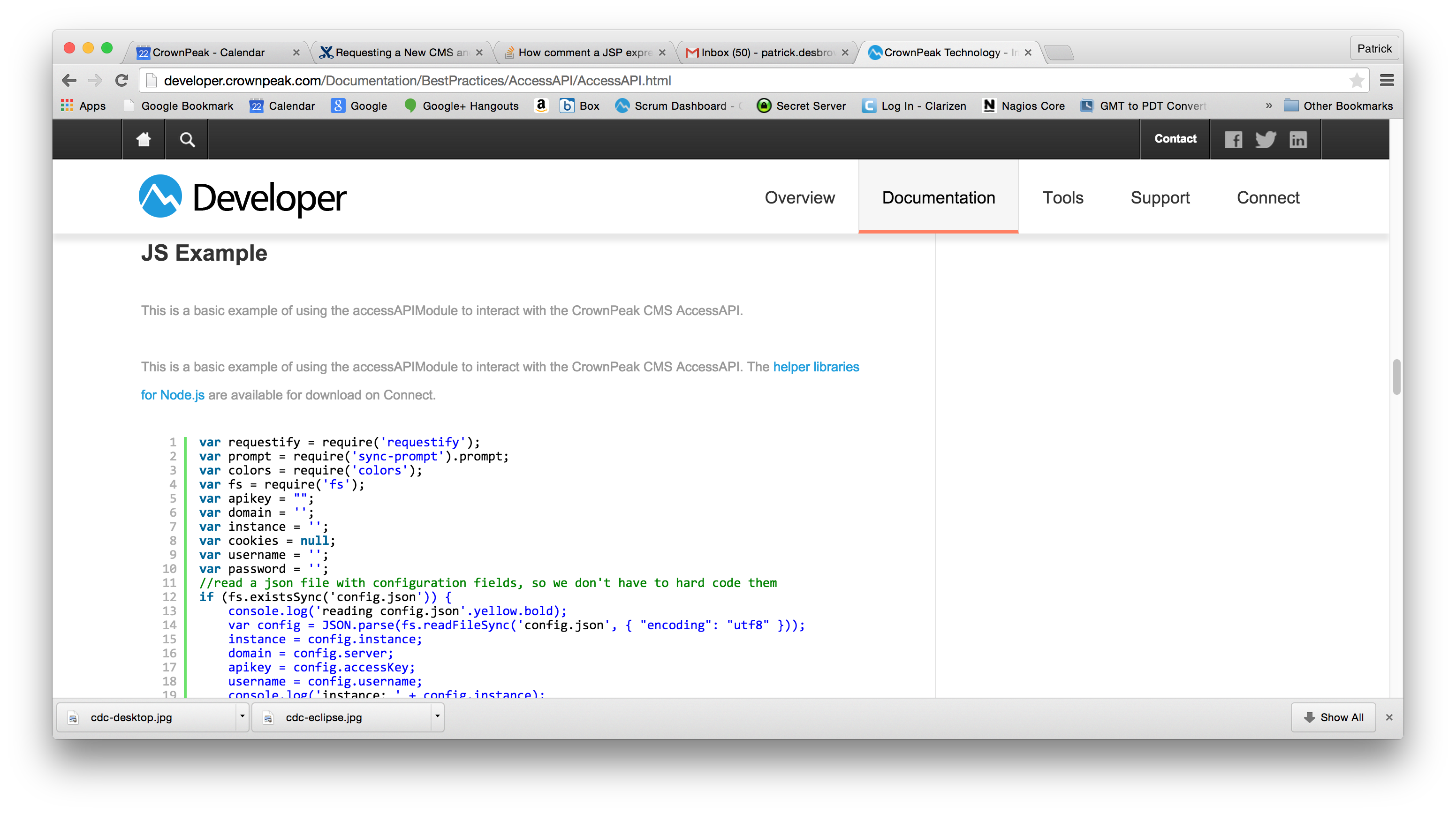Image resolution: width=1456 pixels, height=814 pixels.
Task: Open the Support nav item
Action: click(1160, 198)
